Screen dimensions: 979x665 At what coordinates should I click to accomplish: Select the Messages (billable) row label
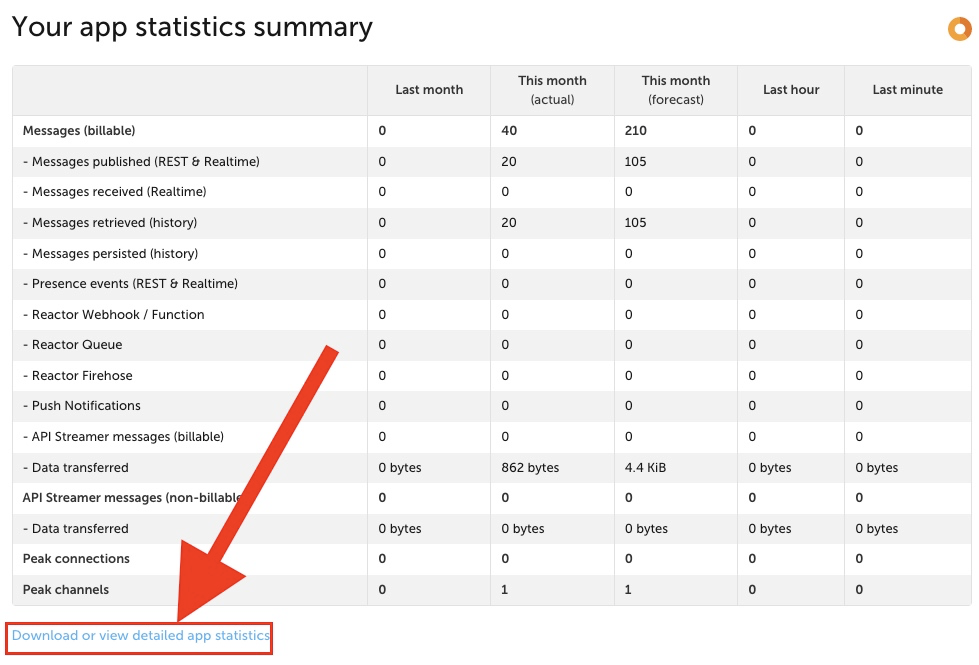click(x=79, y=131)
